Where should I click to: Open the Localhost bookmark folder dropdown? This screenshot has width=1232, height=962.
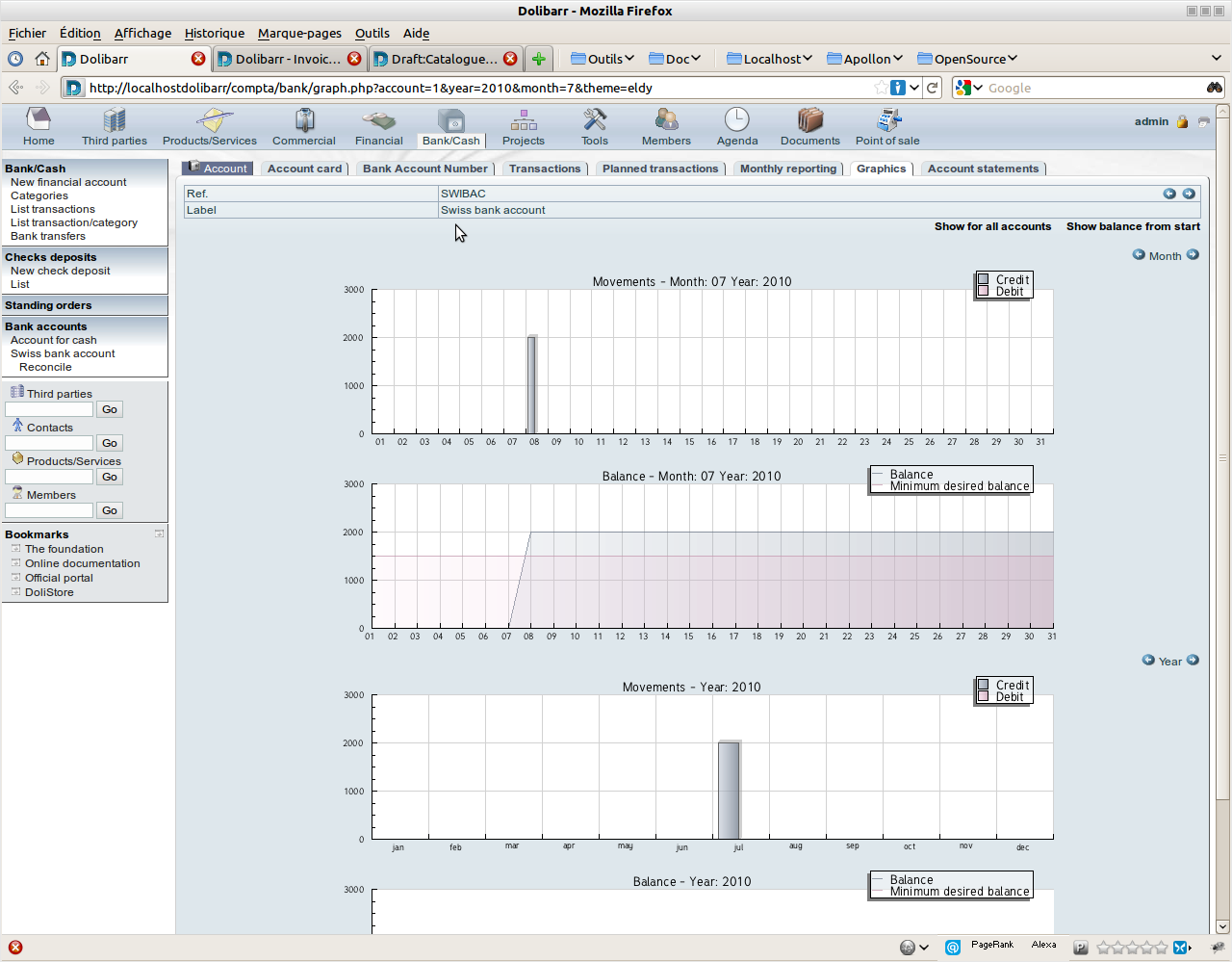[769, 59]
